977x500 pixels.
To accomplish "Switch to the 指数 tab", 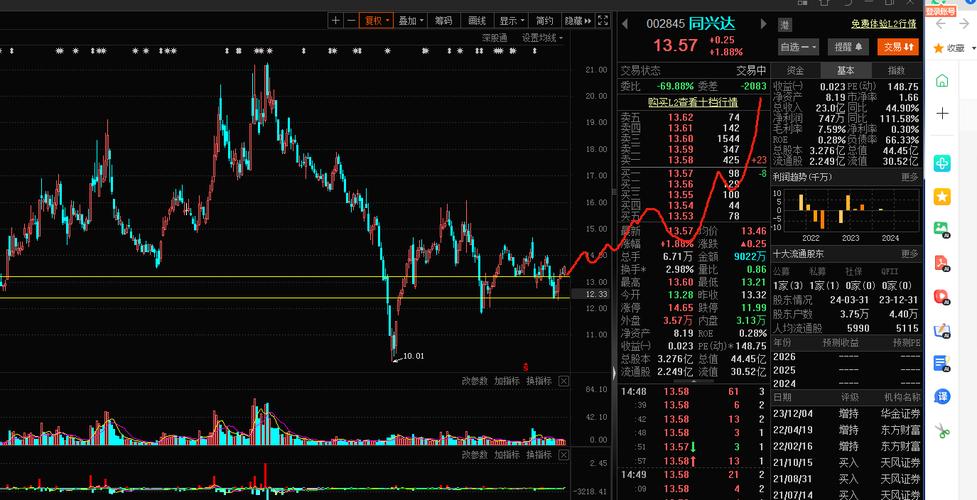I will tap(895, 71).
